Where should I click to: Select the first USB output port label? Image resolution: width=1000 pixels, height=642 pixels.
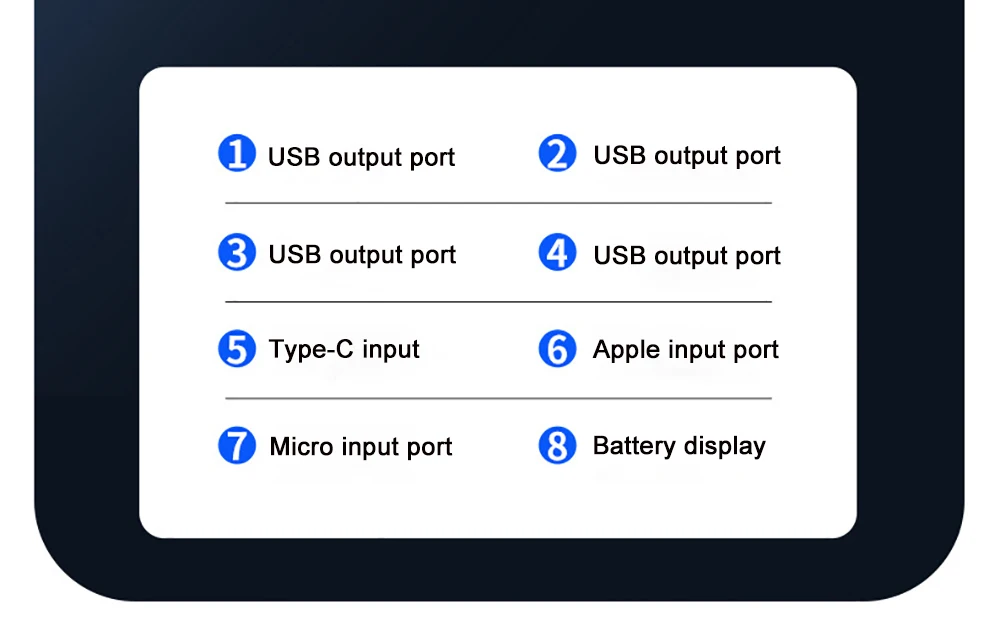click(361, 157)
